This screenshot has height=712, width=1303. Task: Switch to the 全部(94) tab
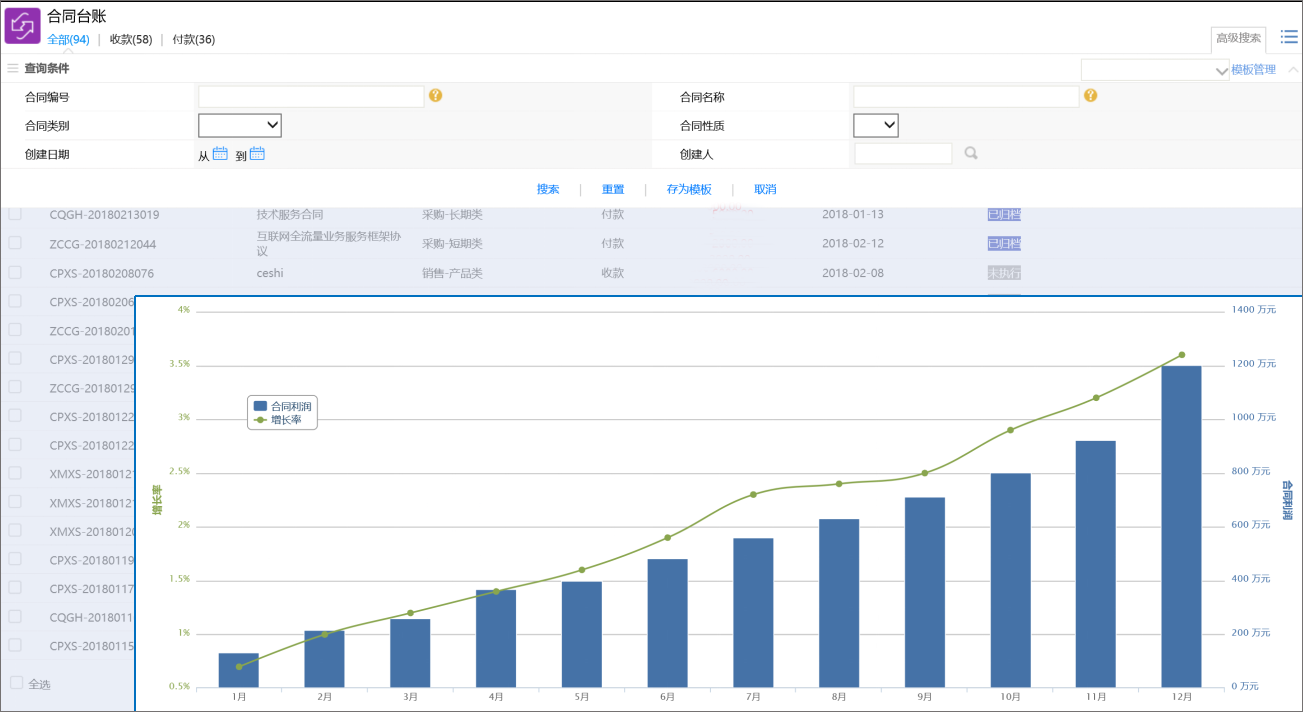[68, 40]
